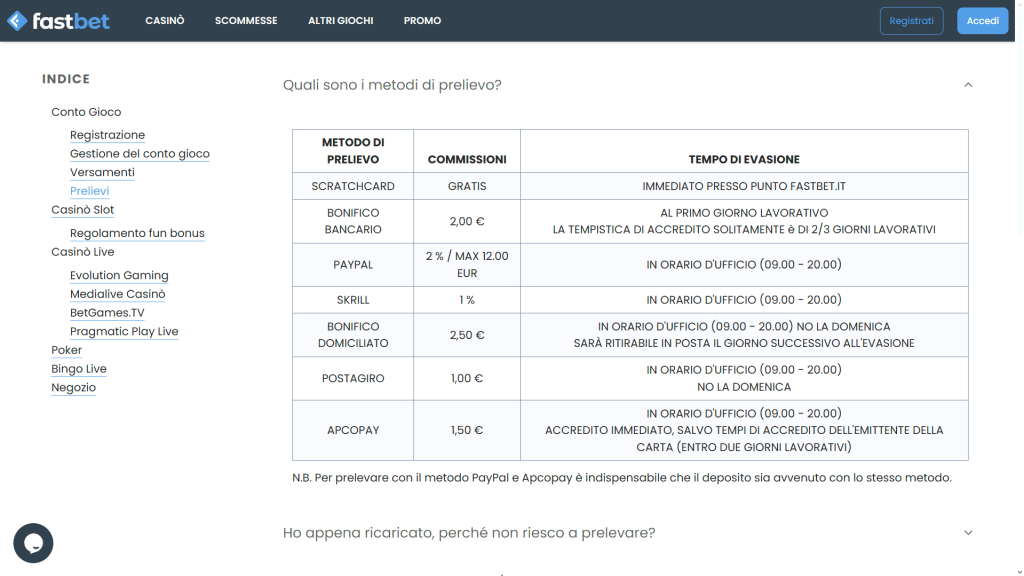Image resolution: width=1024 pixels, height=576 pixels.
Task: Open the Negozio link in the index
Action: coord(73,388)
